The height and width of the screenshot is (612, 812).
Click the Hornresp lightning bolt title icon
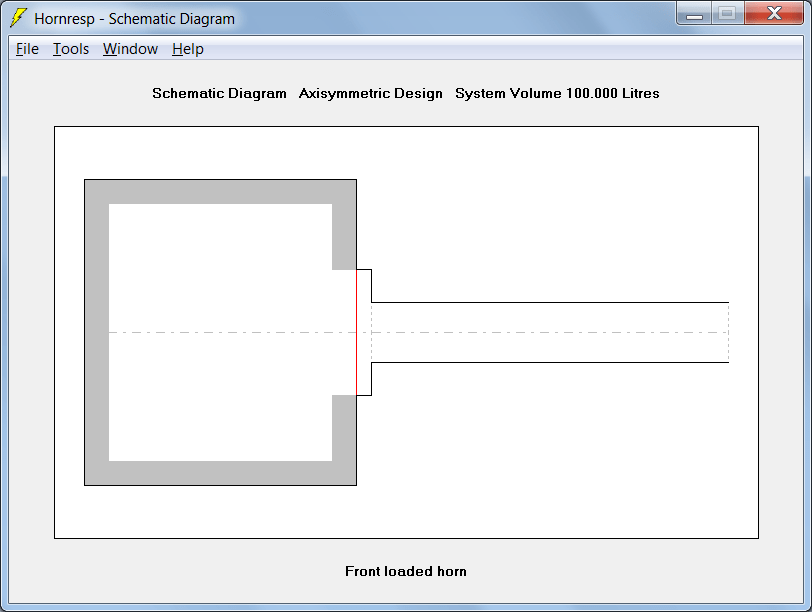coord(19,18)
